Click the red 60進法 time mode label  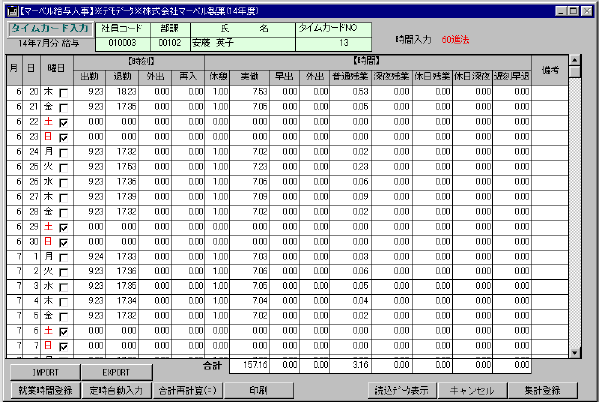[455, 39]
